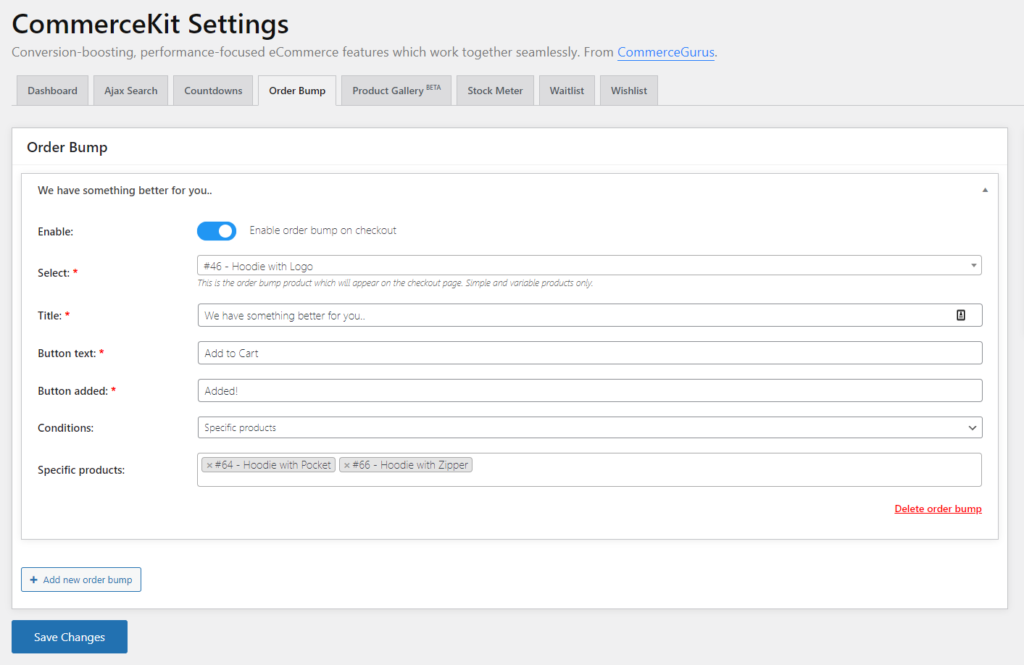Visit the CommerceGurus link
This screenshot has width=1024, height=665.
(666, 52)
